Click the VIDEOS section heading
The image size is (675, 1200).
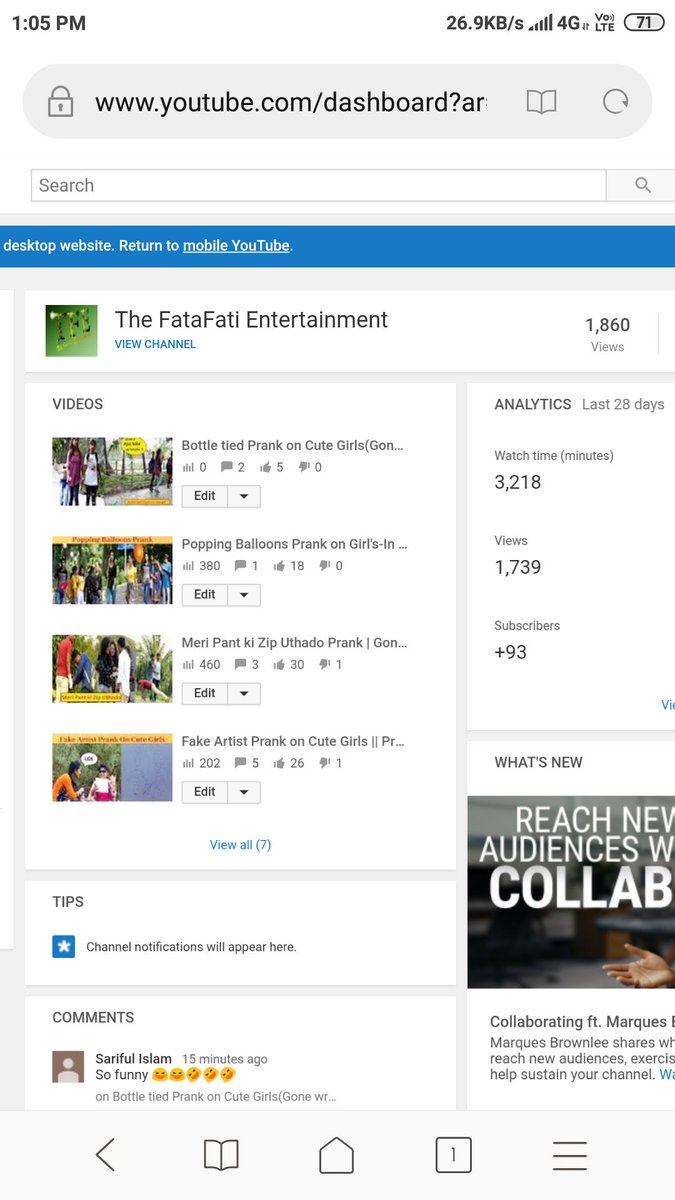pos(78,405)
